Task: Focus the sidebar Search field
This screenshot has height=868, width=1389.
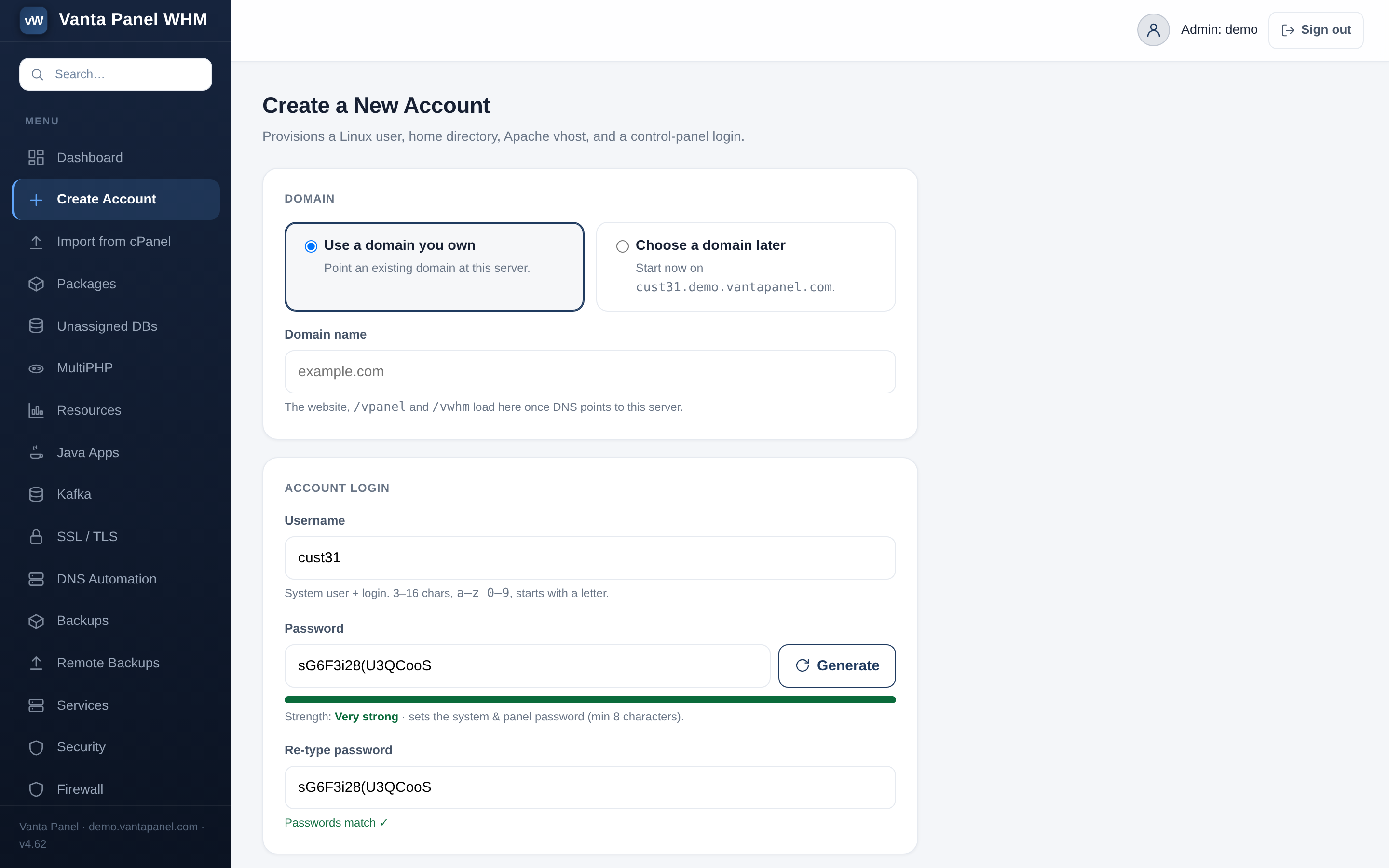Action: pos(115,74)
